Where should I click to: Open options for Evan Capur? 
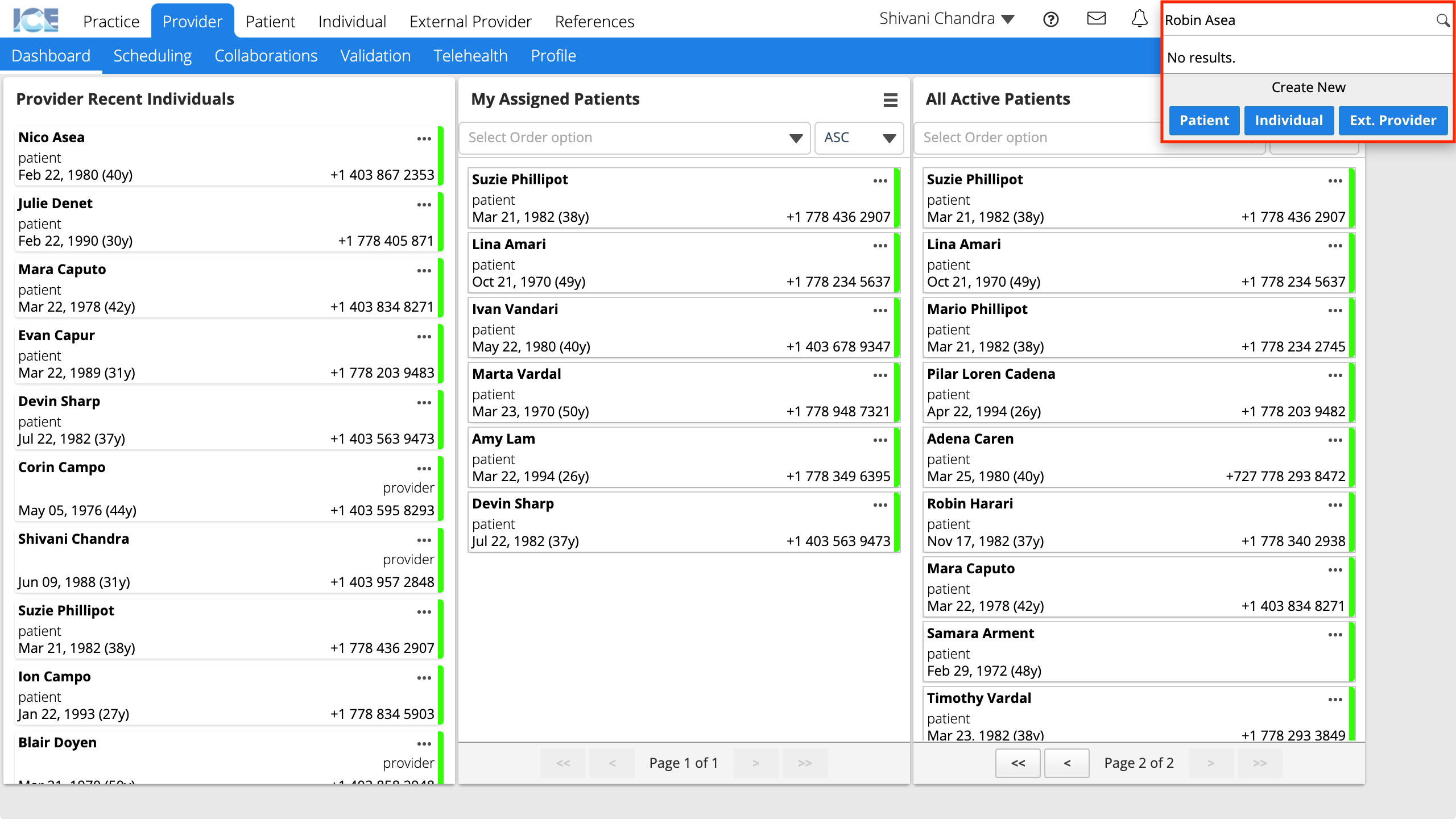[x=424, y=337]
